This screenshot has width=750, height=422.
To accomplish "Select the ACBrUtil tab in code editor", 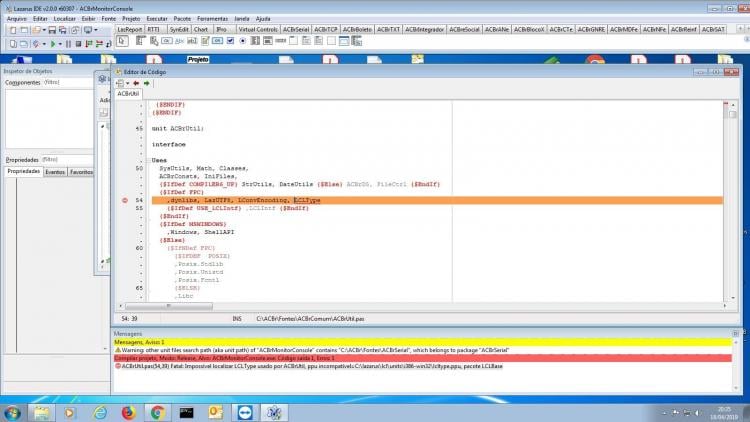I will tap(128, 94).
